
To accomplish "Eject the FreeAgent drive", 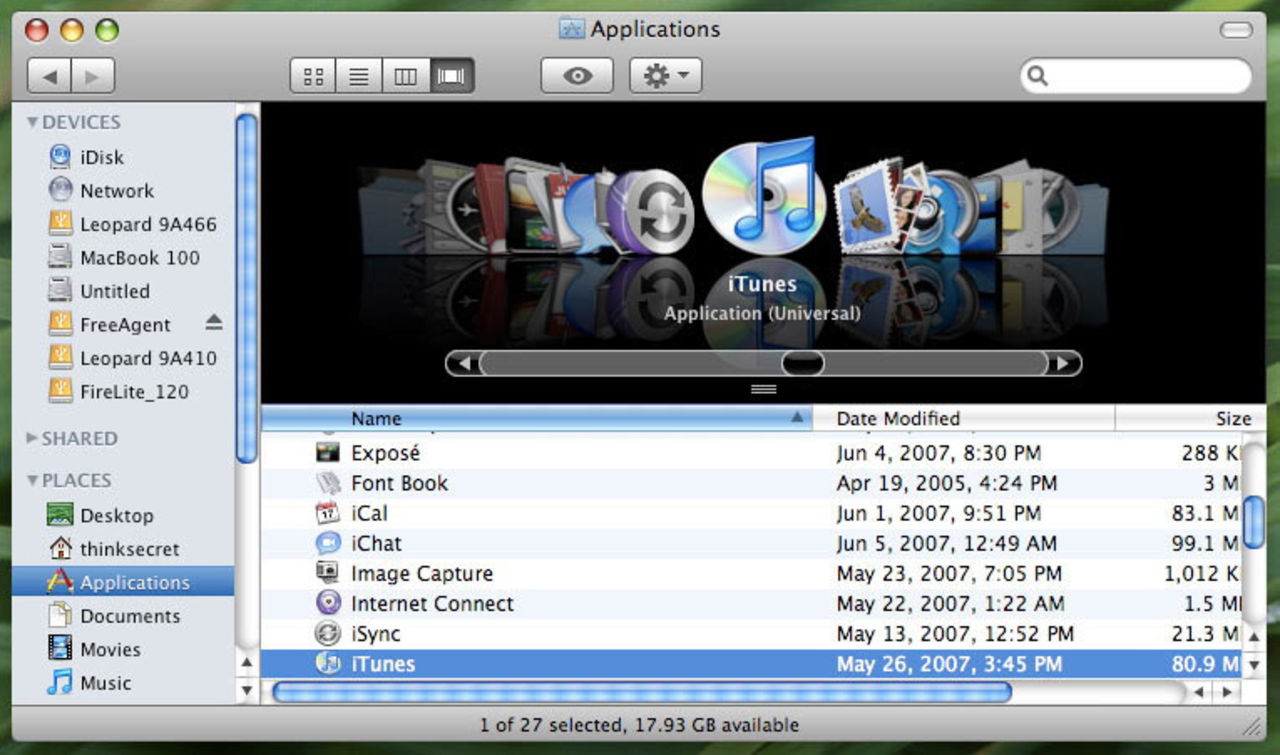I will point(214,322).
